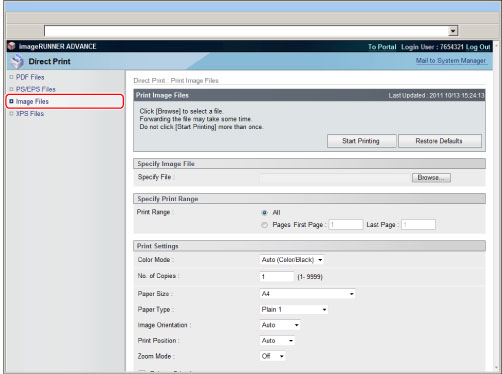Click the browser address bar field

click(x=246, y=31)
